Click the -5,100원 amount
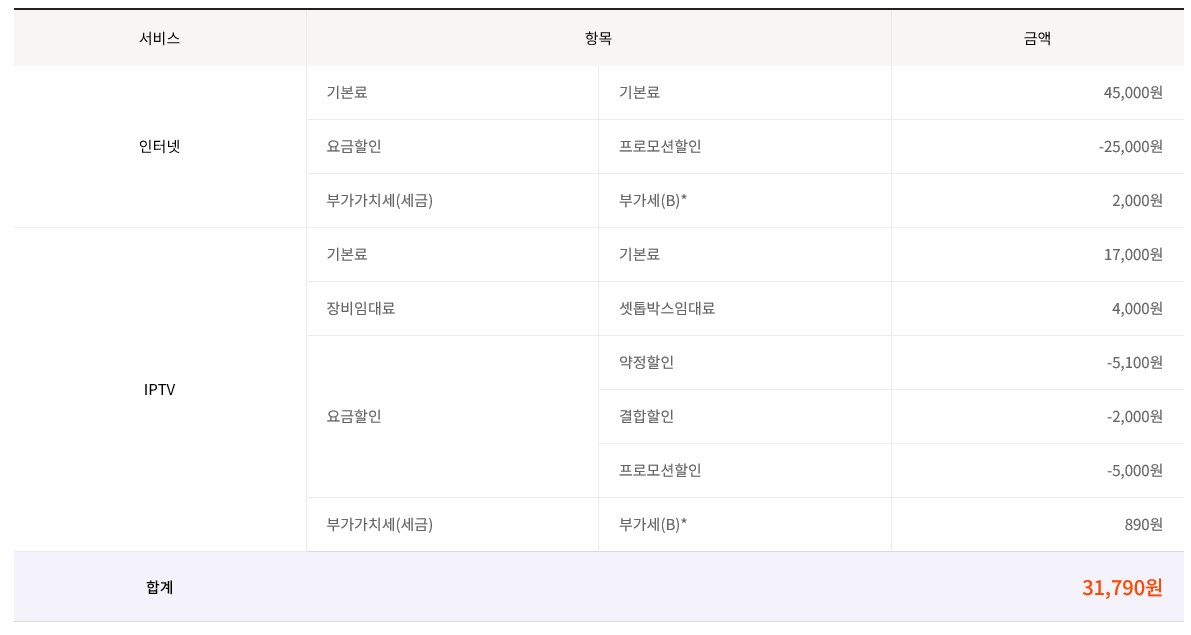The height and width of the screenshot is (635, 1191). 1134,362
